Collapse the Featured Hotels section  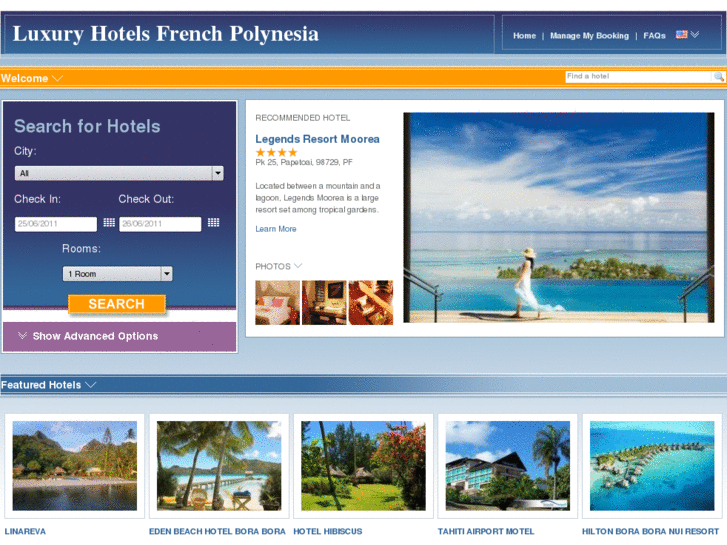[x=91, y=385]
